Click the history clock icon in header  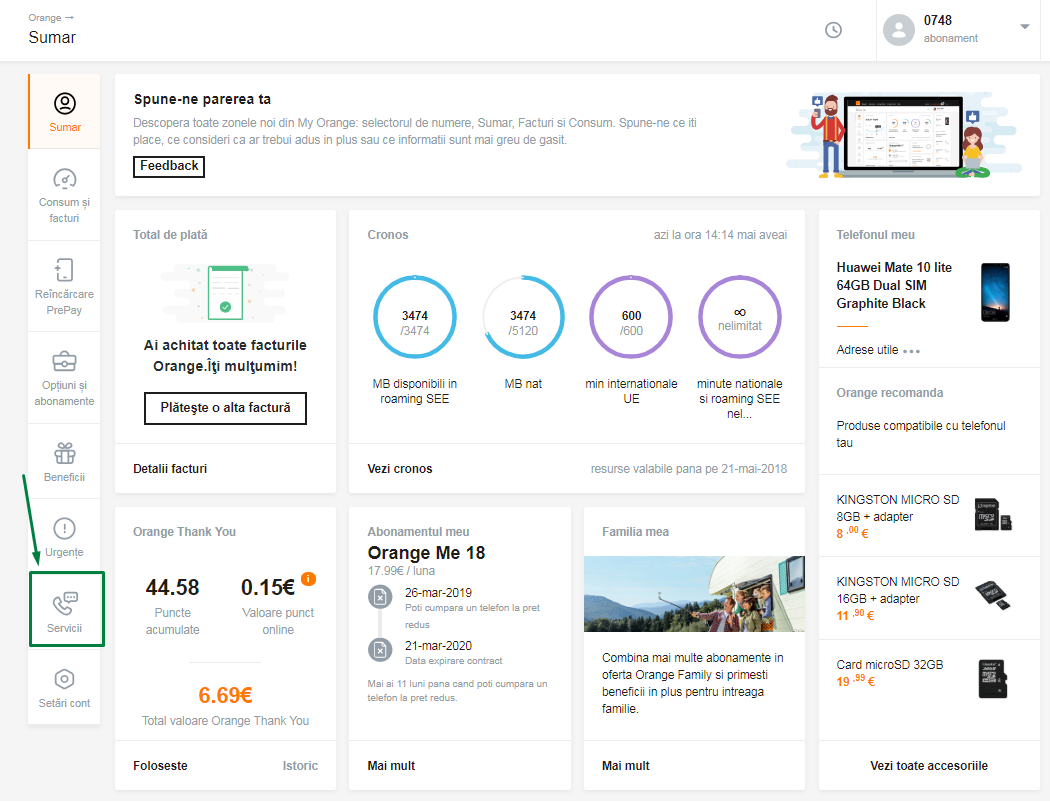[833, 30]
